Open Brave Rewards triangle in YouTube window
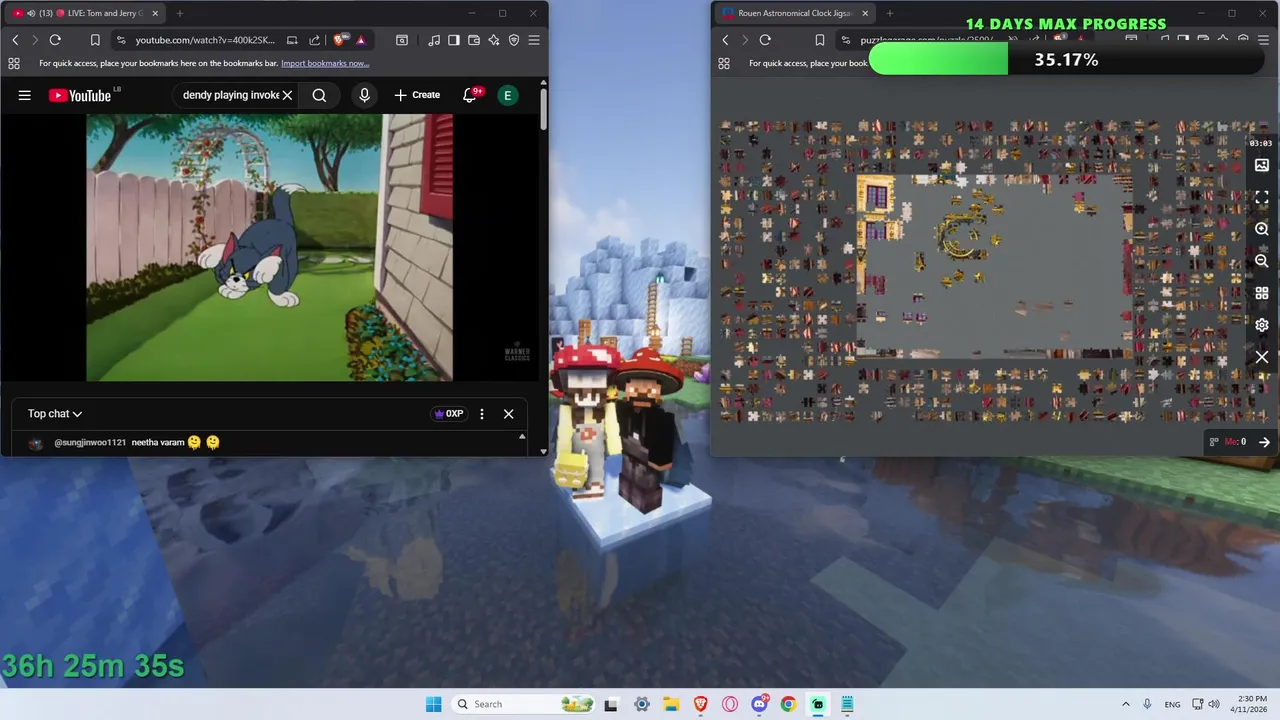 coord(360,40)
